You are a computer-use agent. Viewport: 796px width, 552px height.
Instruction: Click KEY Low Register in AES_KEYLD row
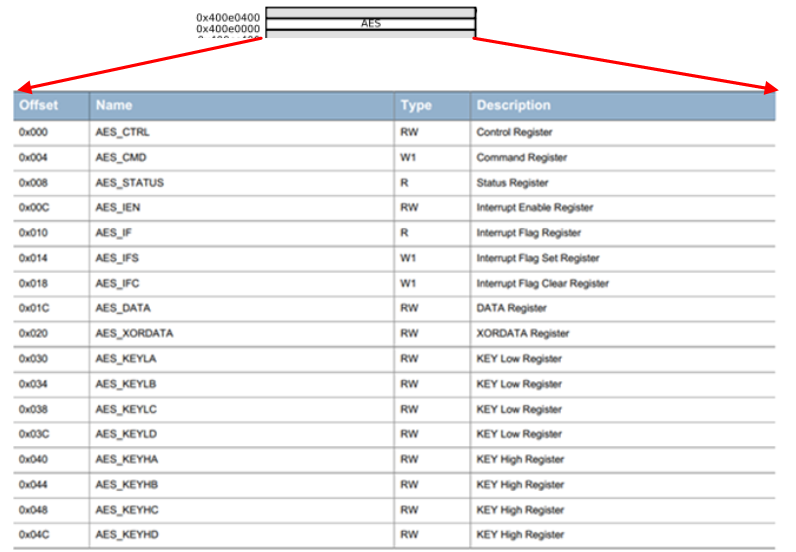click(x=519, y=434)
